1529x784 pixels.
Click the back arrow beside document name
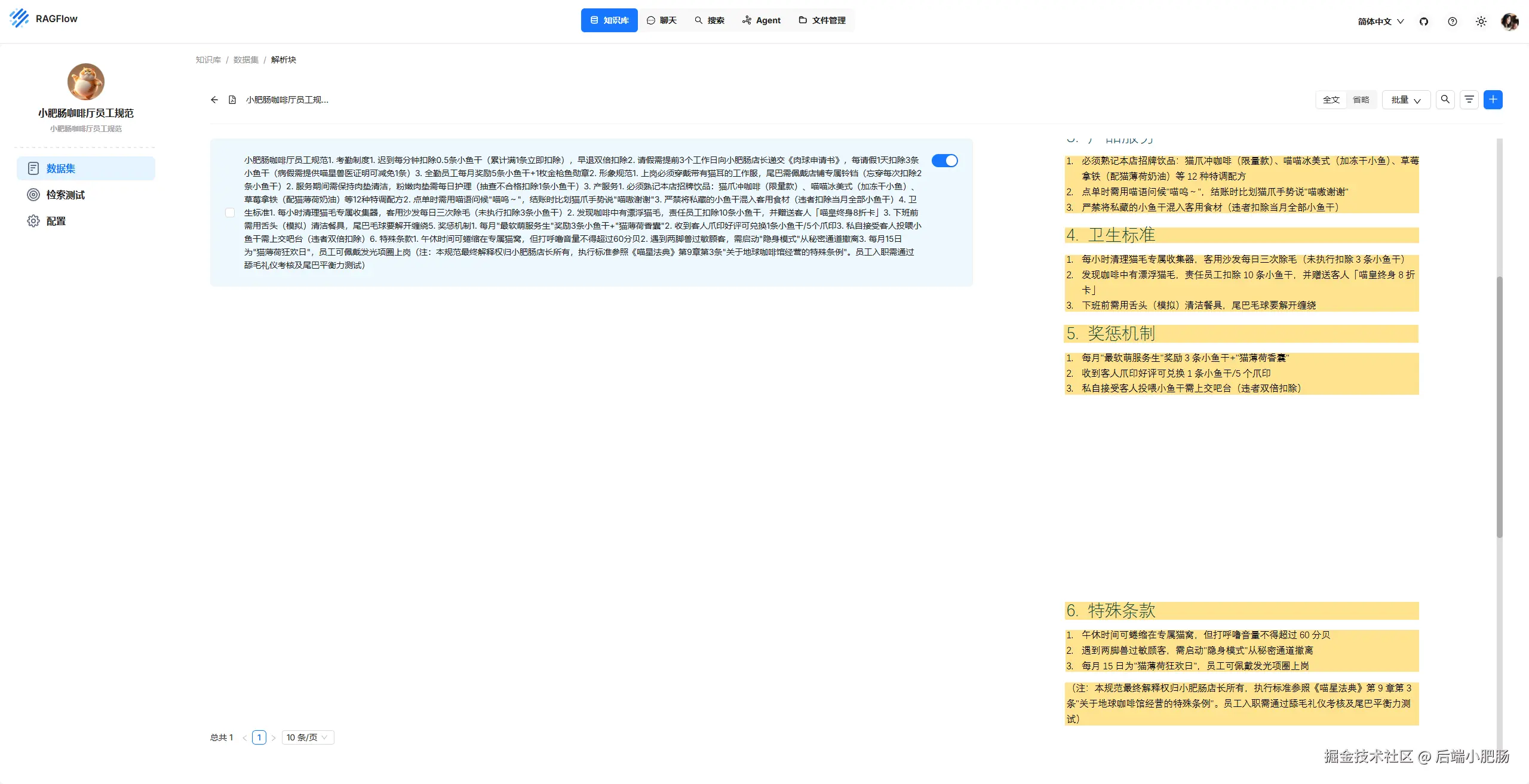coord(214,100)
